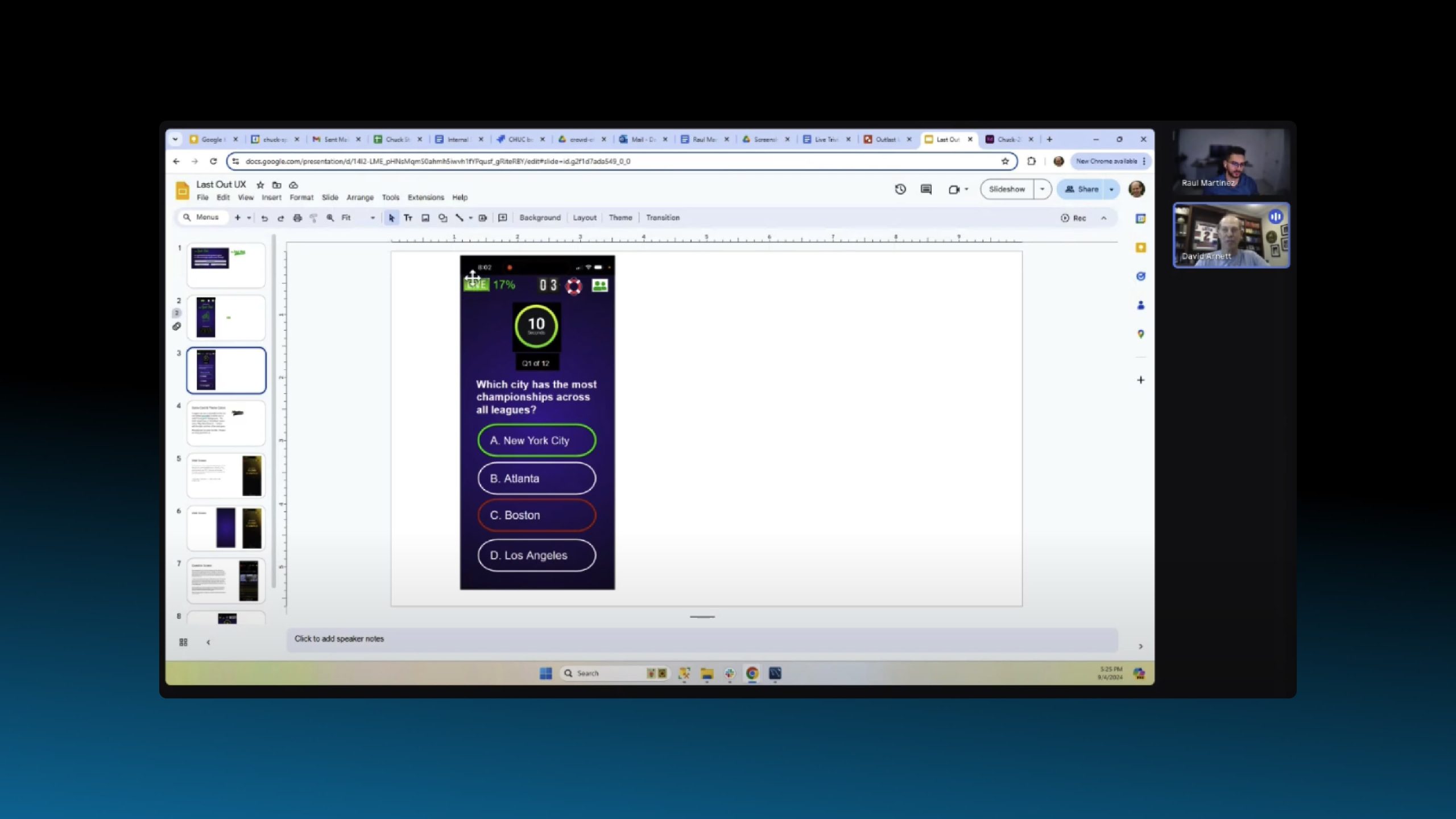This screenshot has height=819, width=1456.
Task: Open the comments panel icon
Action: pyautogui.click(x=926, y=189)
